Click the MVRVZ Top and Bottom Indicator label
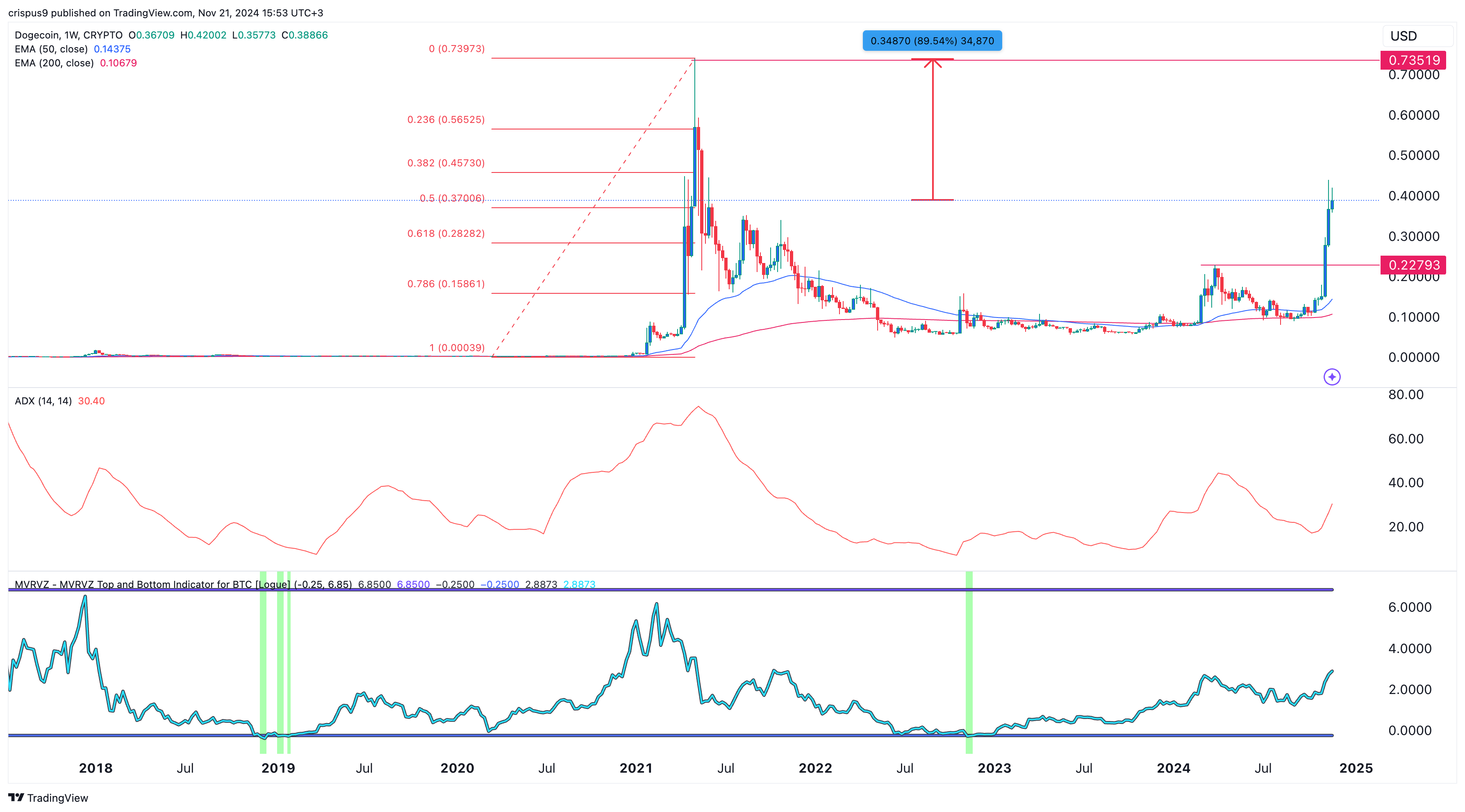The width and height of the screenshot is (1465, 812). pos(183,584)
